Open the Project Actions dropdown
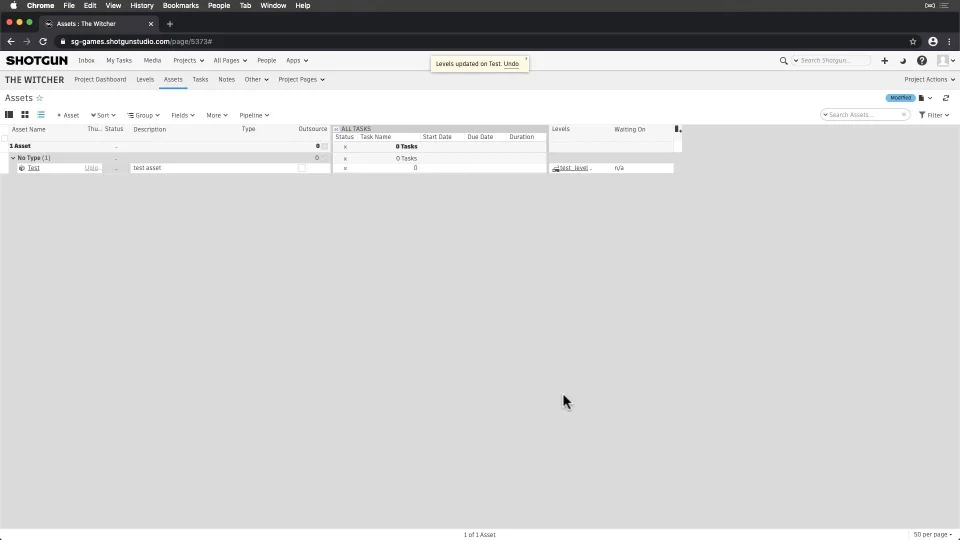 [x=929, y=80]
